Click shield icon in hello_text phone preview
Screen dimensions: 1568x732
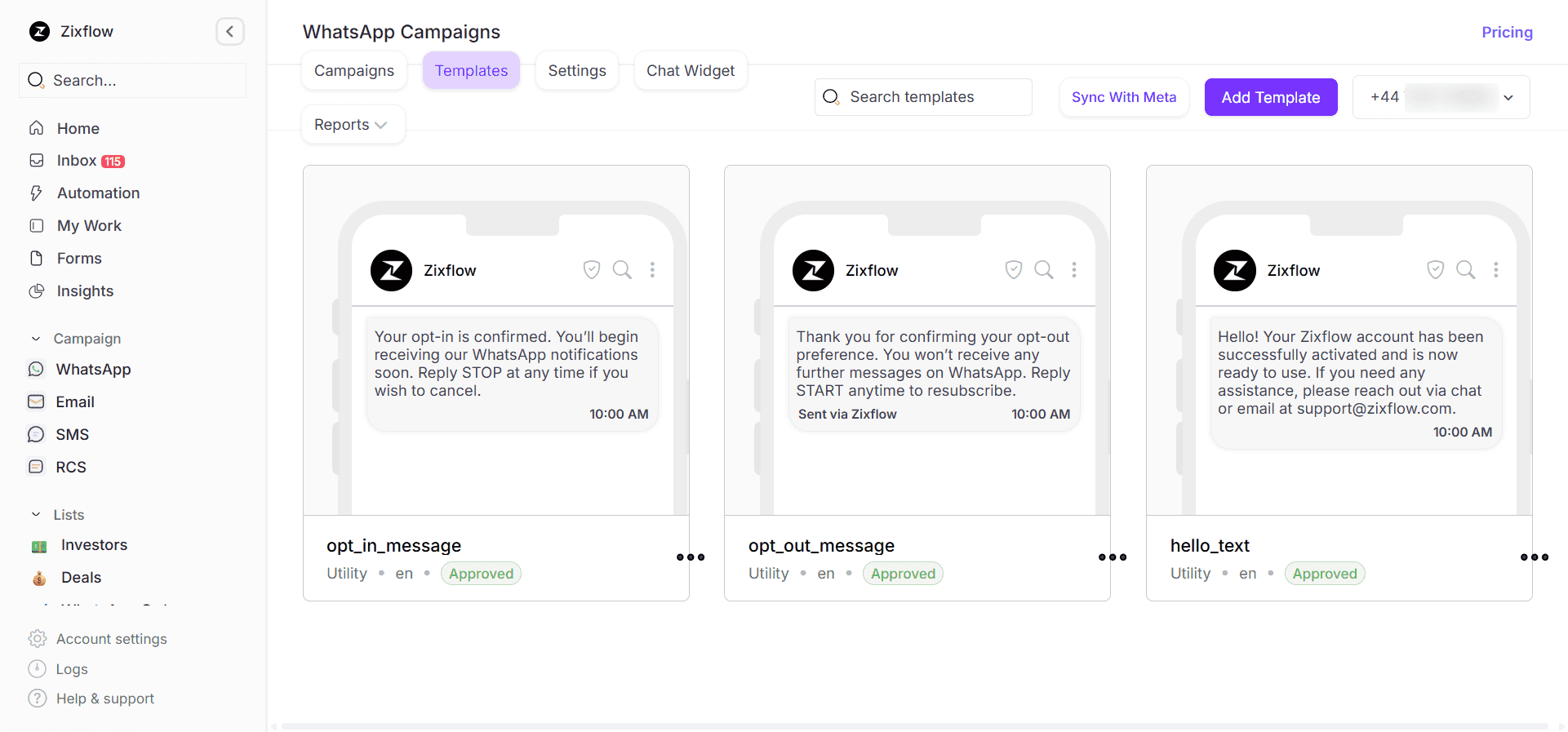[1436, 270]
